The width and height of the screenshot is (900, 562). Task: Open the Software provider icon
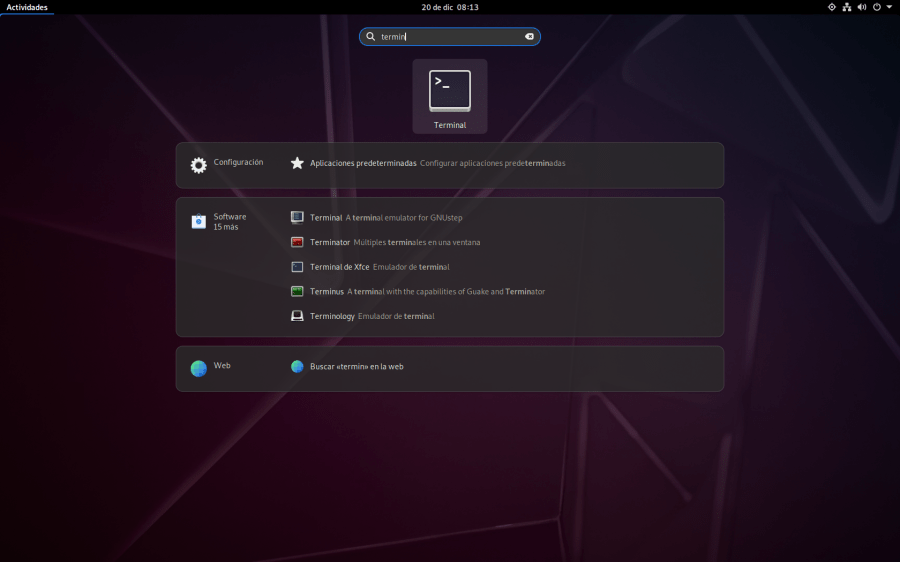[199, 221]
